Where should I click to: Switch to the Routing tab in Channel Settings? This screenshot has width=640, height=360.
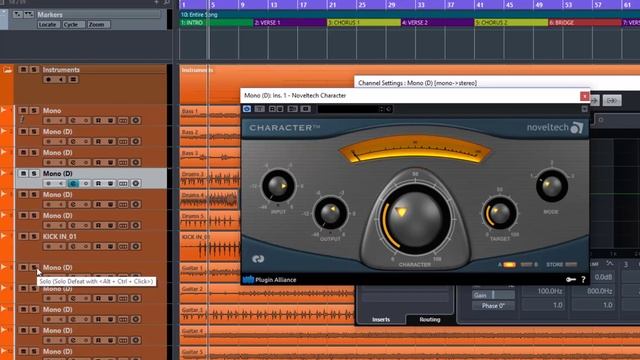430,320
